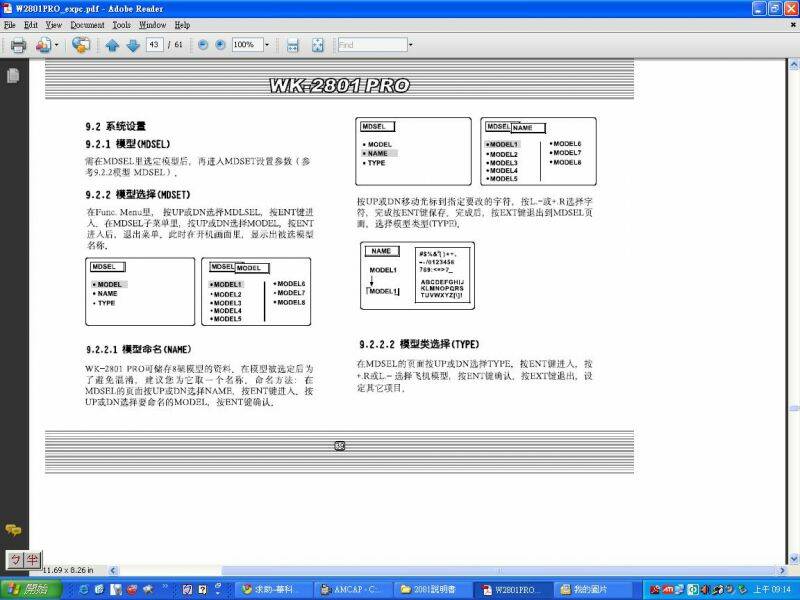This screenshot has height=600, width=800.
Task: Switch to the Chrome 求助 taskbar button
Action: [x=272, y=589]
